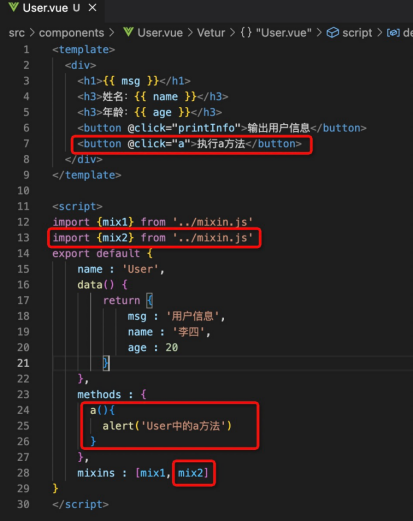Place cursor on opening template tag

pyautogui.click(x=84, y=50)
